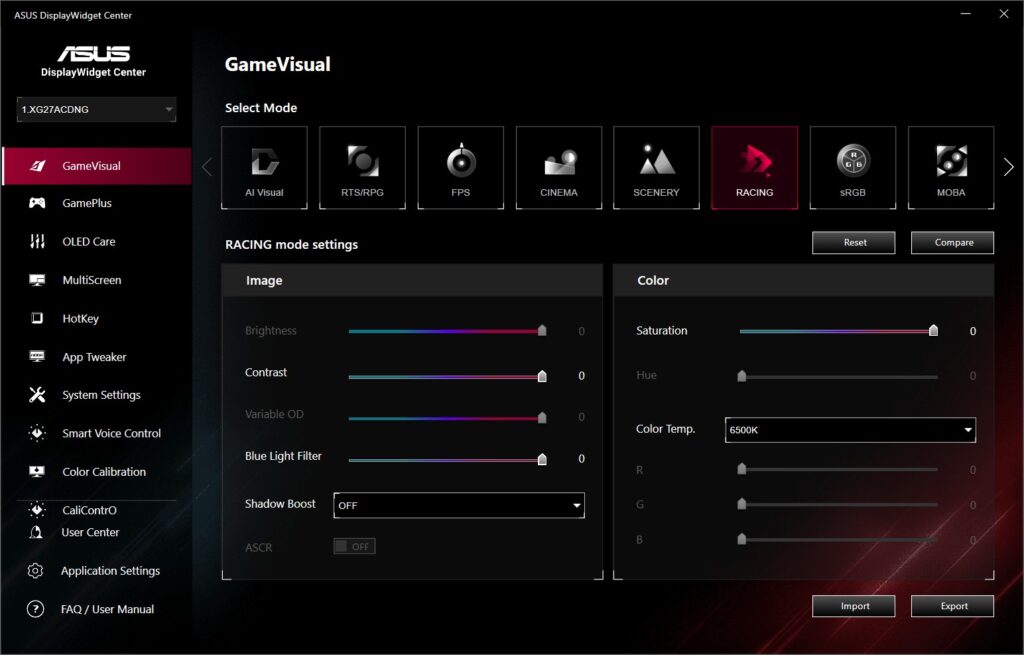Click the App Tweaker icon

tap(37, 357)
